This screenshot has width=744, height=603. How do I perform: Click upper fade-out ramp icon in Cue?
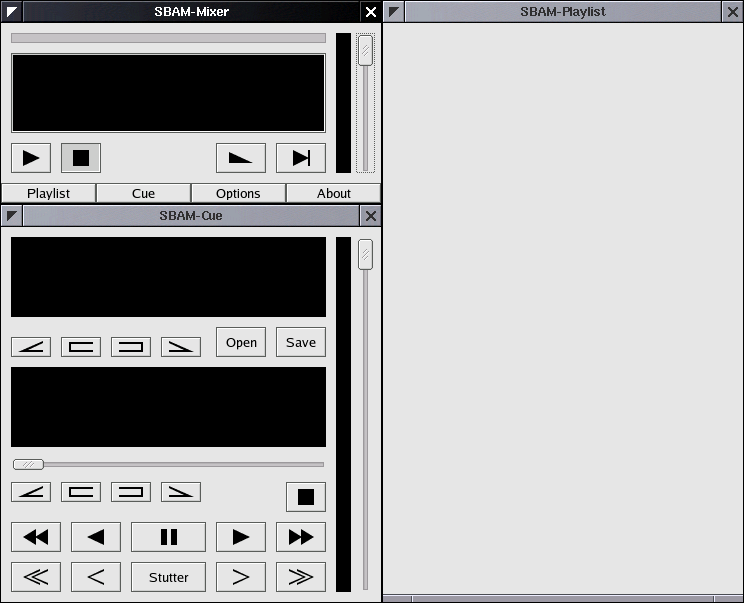181,347
